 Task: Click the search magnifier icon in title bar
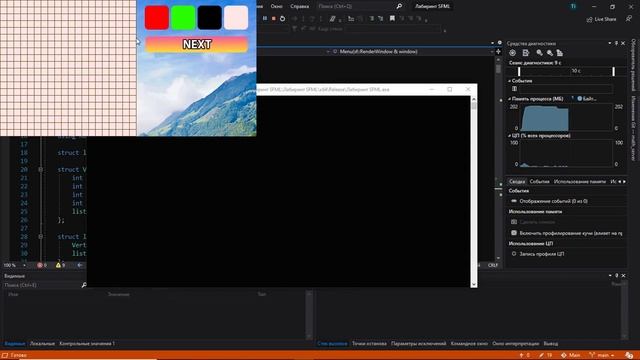coord(399,7)
